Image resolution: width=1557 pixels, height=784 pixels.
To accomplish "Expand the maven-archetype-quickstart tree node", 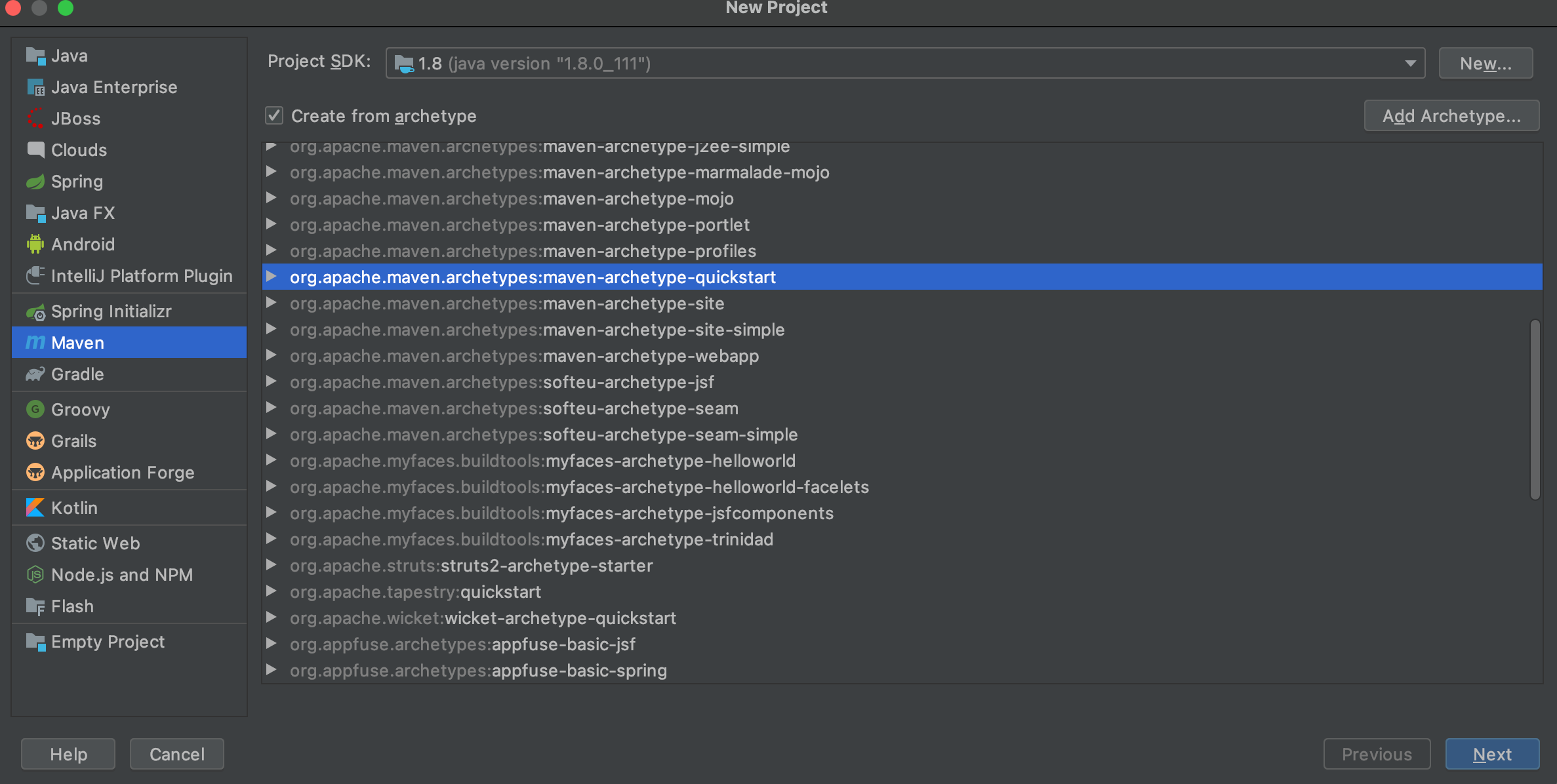I will point(271,277).
